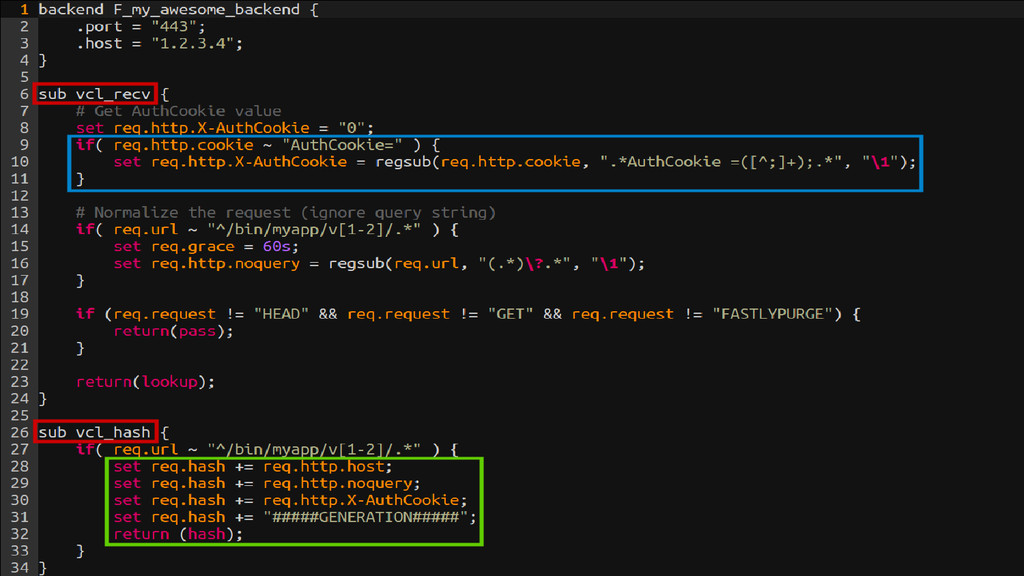This screenshot has width=1024, height=576.
Task: Place cursor on vcl_recv subroutine name
Action: pos(113,95)
